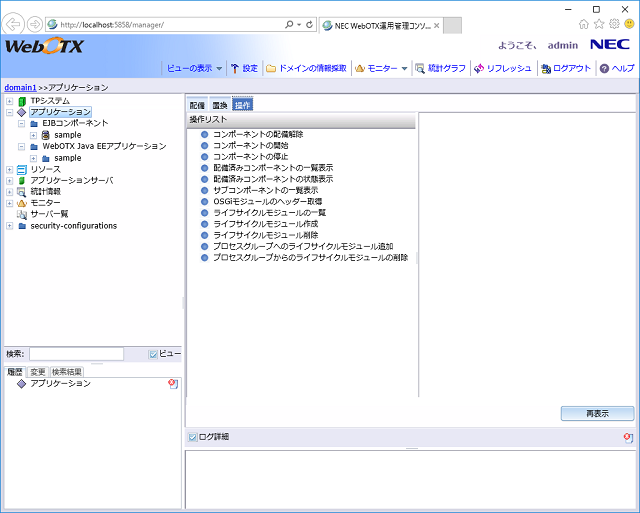Viewport: 640px width, 513px height.
Task: Switch to the 検索結果 tab
Action: (68, 372)
